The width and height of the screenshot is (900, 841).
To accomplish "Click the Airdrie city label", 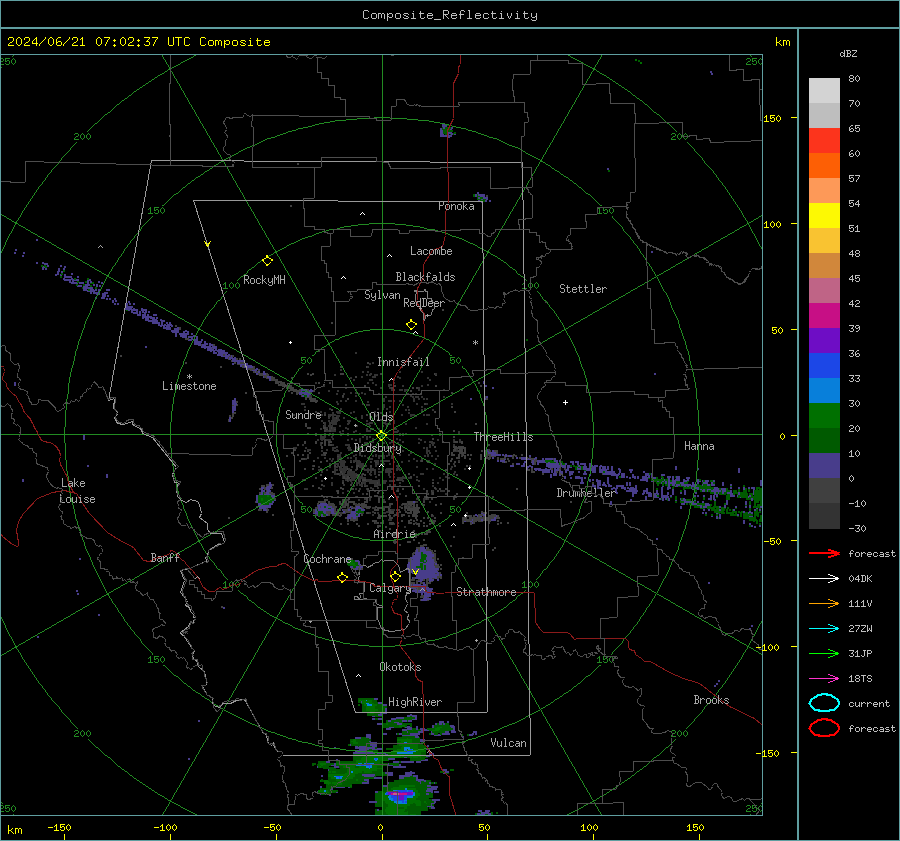I will pyautogui.click(x=394, y=534).
